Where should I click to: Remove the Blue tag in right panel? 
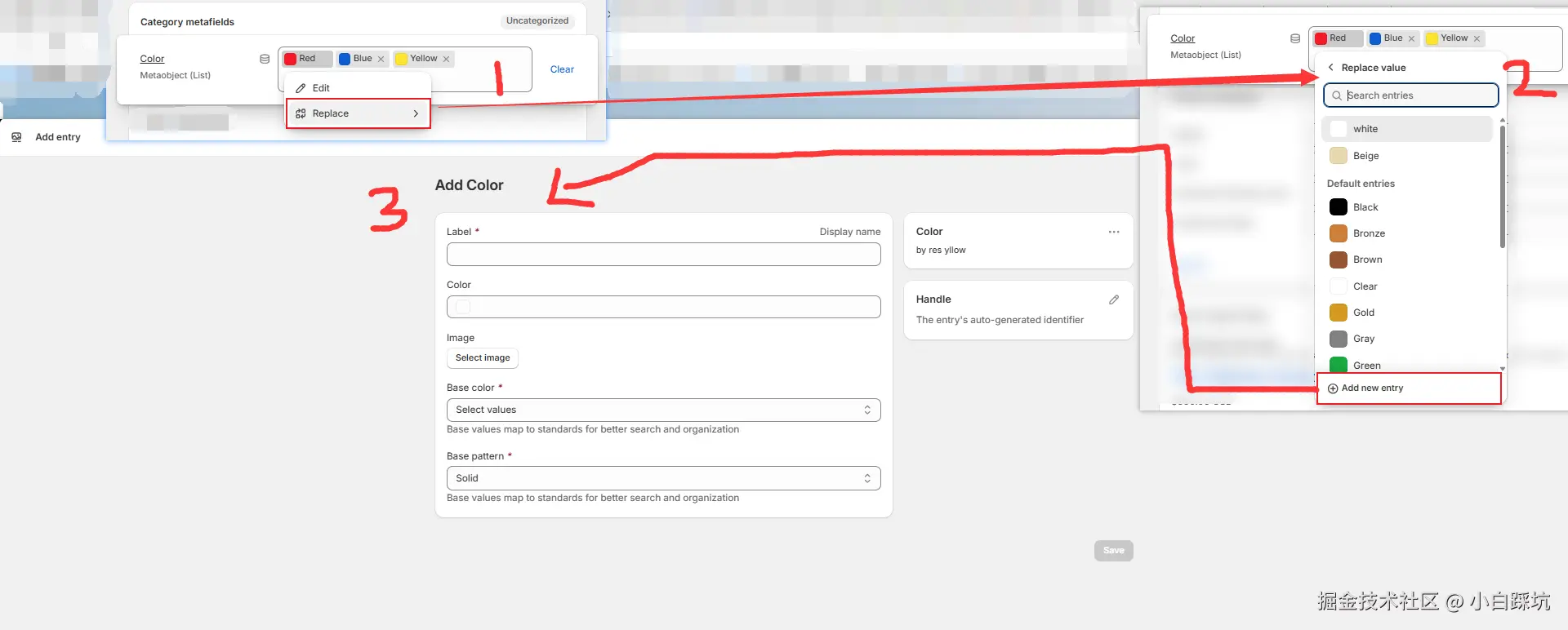pyautogui.click(x=1411, y=38)
